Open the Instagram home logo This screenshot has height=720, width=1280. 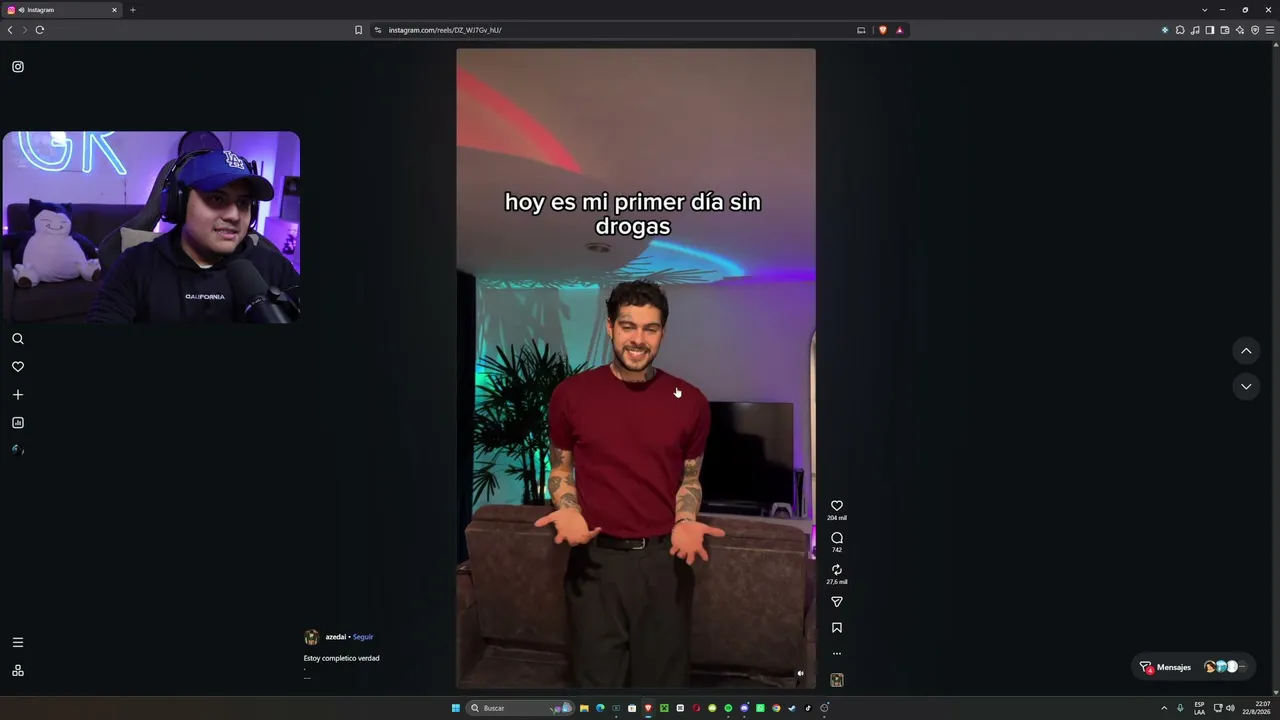coord(18,67)
